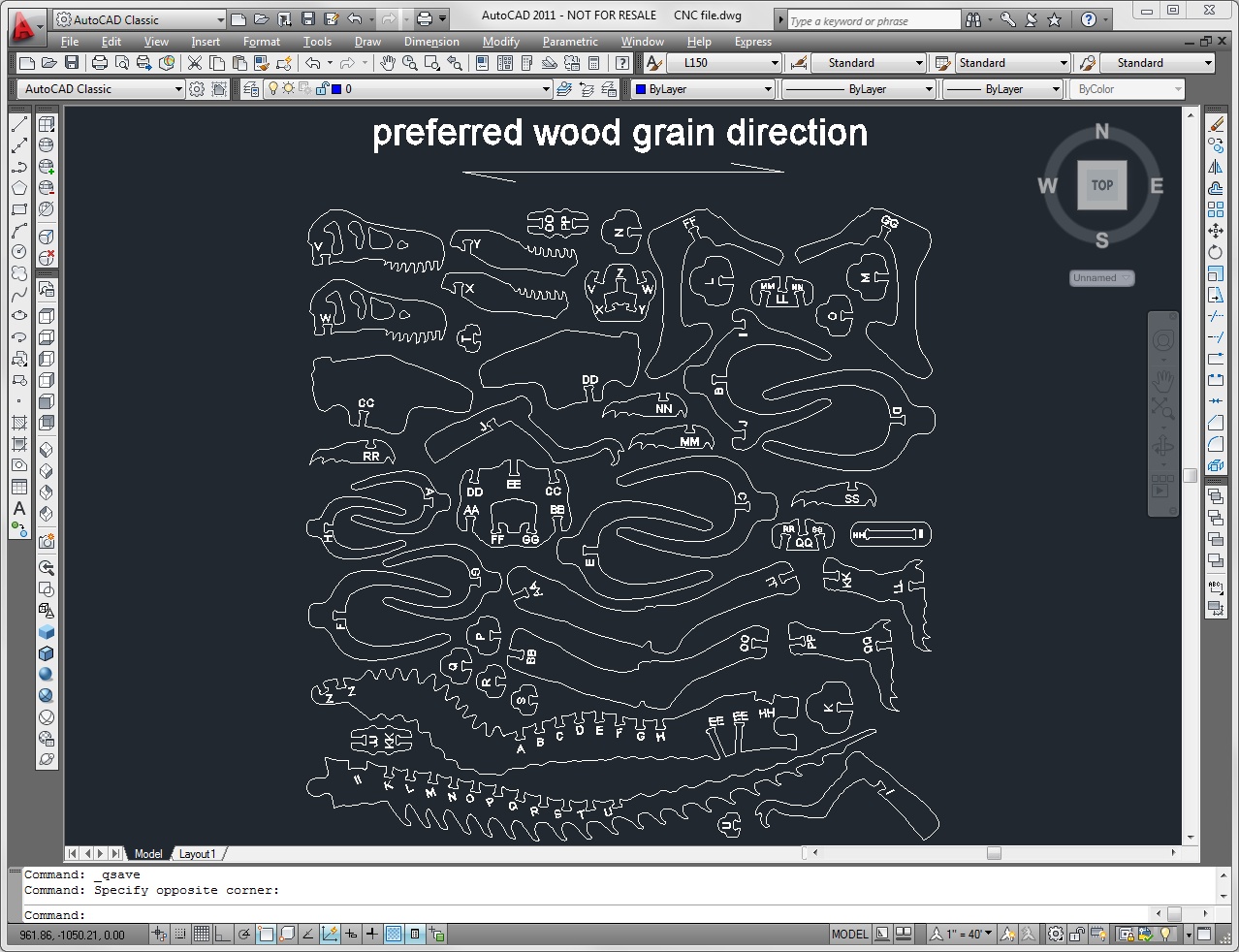Click the Help question mark toolbar icon

click(x=622, y=63)
